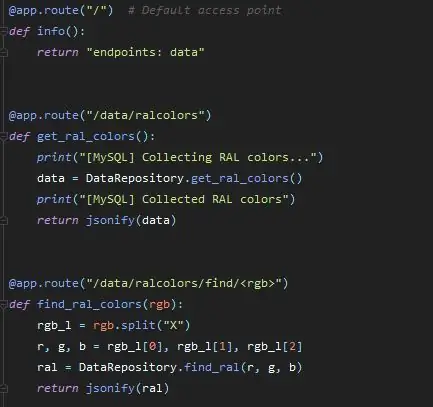This screenshot has height=407, width=433.
Task: Collapse the info function fold marker
Action: (x=4, y=31)
